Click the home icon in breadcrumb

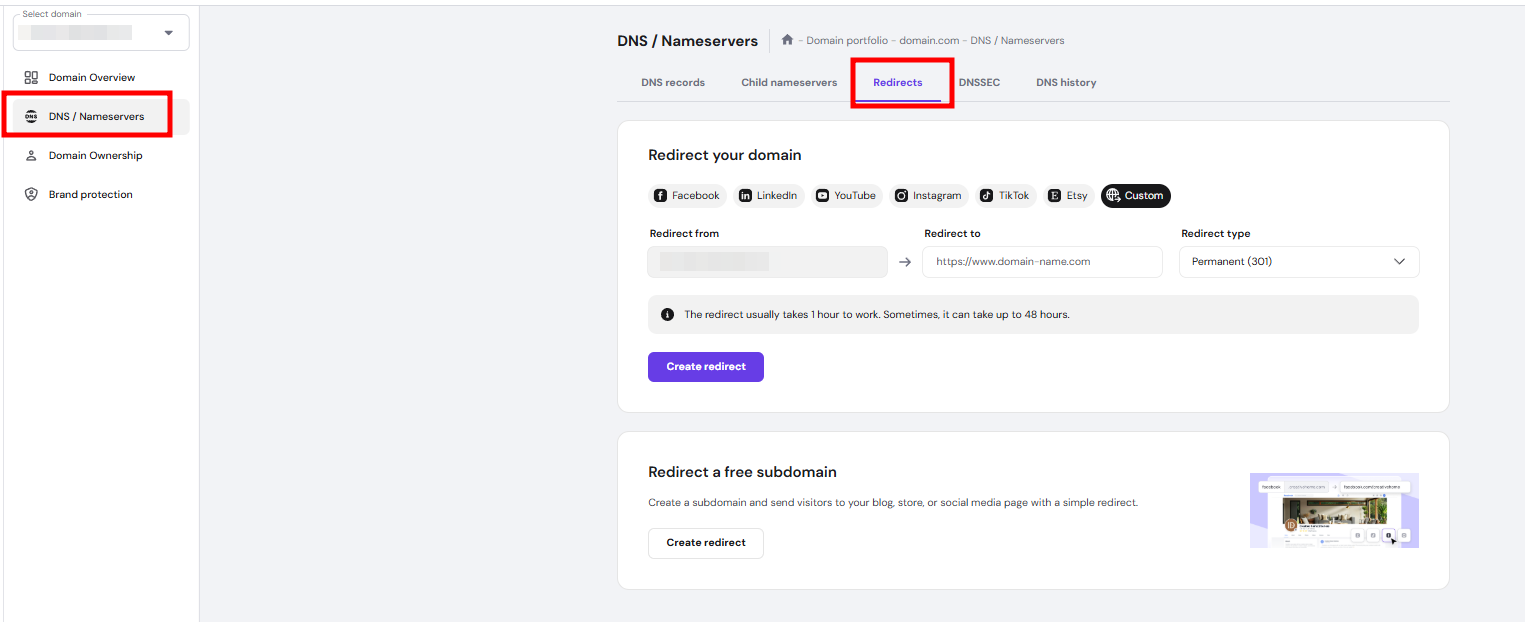point(788,40)
